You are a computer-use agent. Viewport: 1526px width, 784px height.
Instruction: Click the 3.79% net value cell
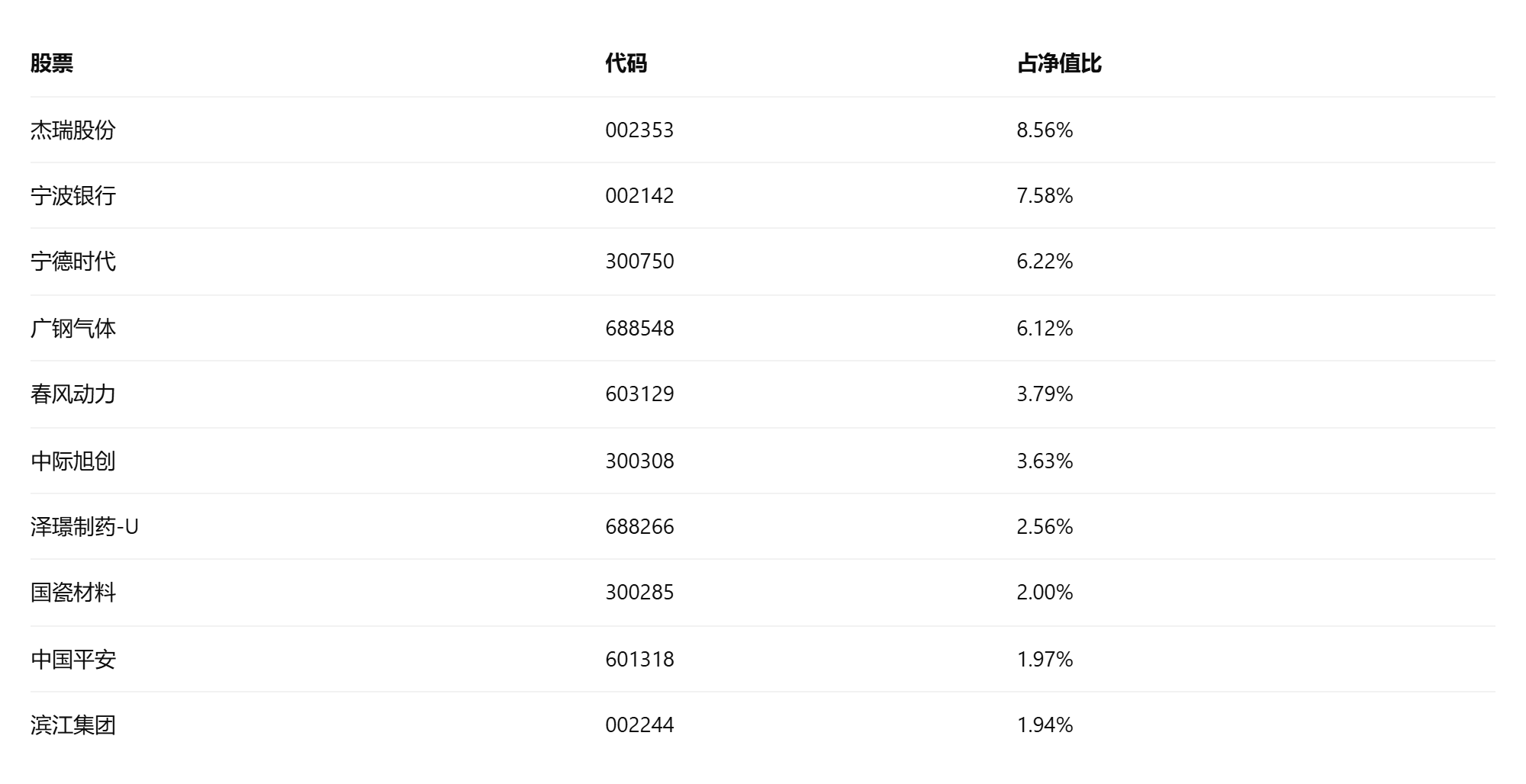click(x=1045, y=394)
